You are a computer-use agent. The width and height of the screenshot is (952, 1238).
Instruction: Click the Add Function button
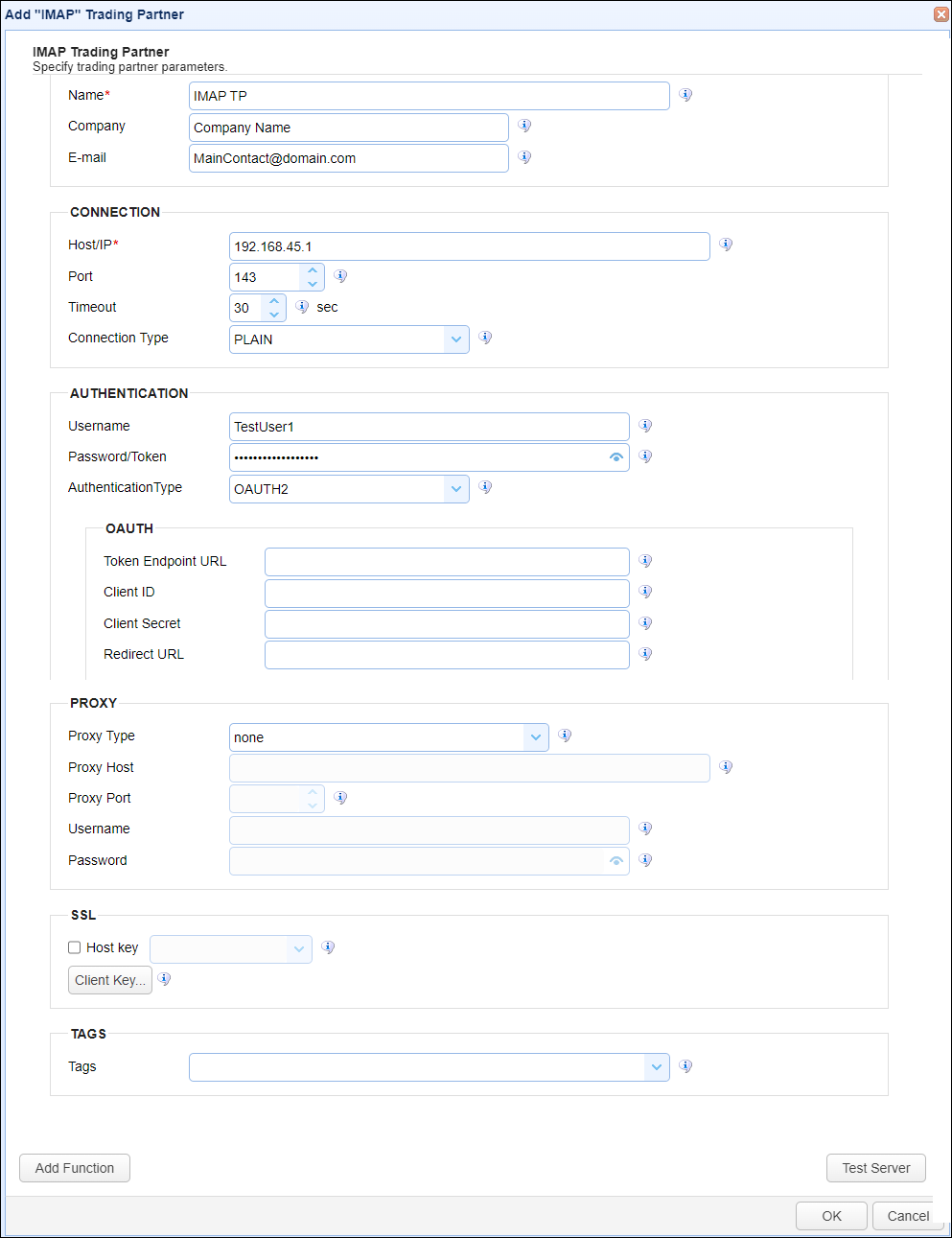click(x=75, y=1168)
